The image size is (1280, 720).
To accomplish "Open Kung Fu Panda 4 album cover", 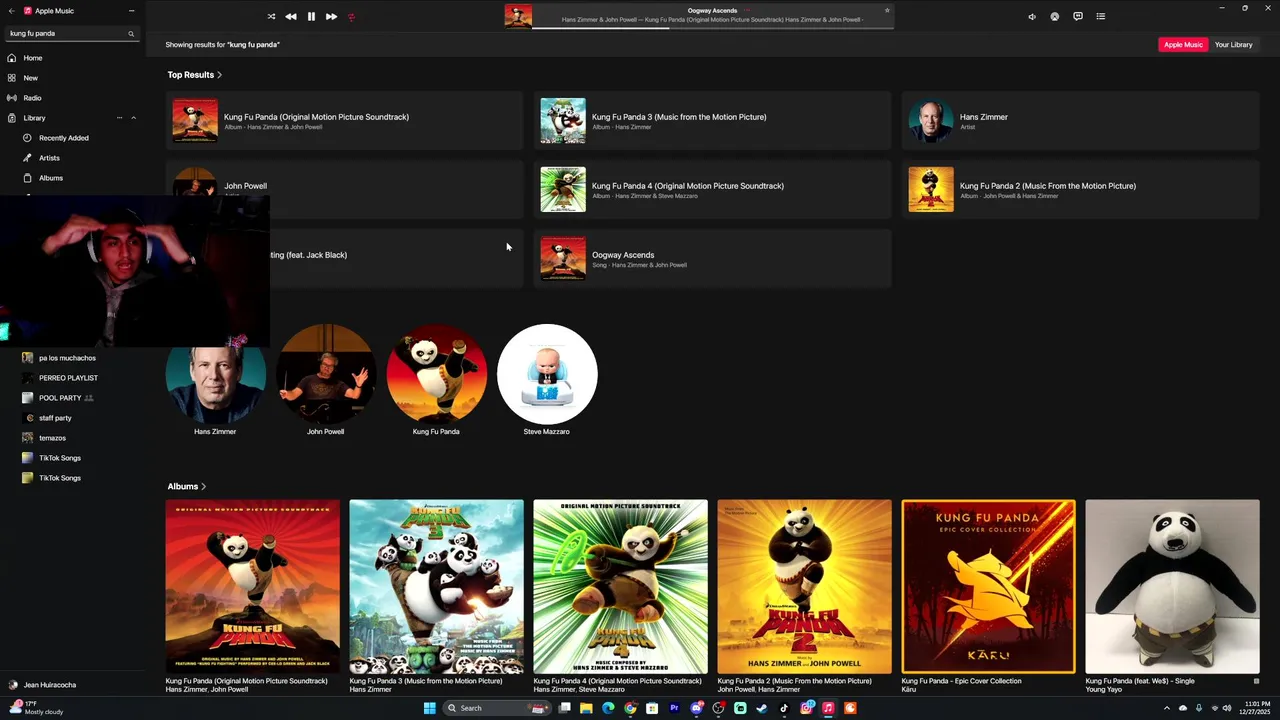I will pyautogui.click(x=620, y=587).
